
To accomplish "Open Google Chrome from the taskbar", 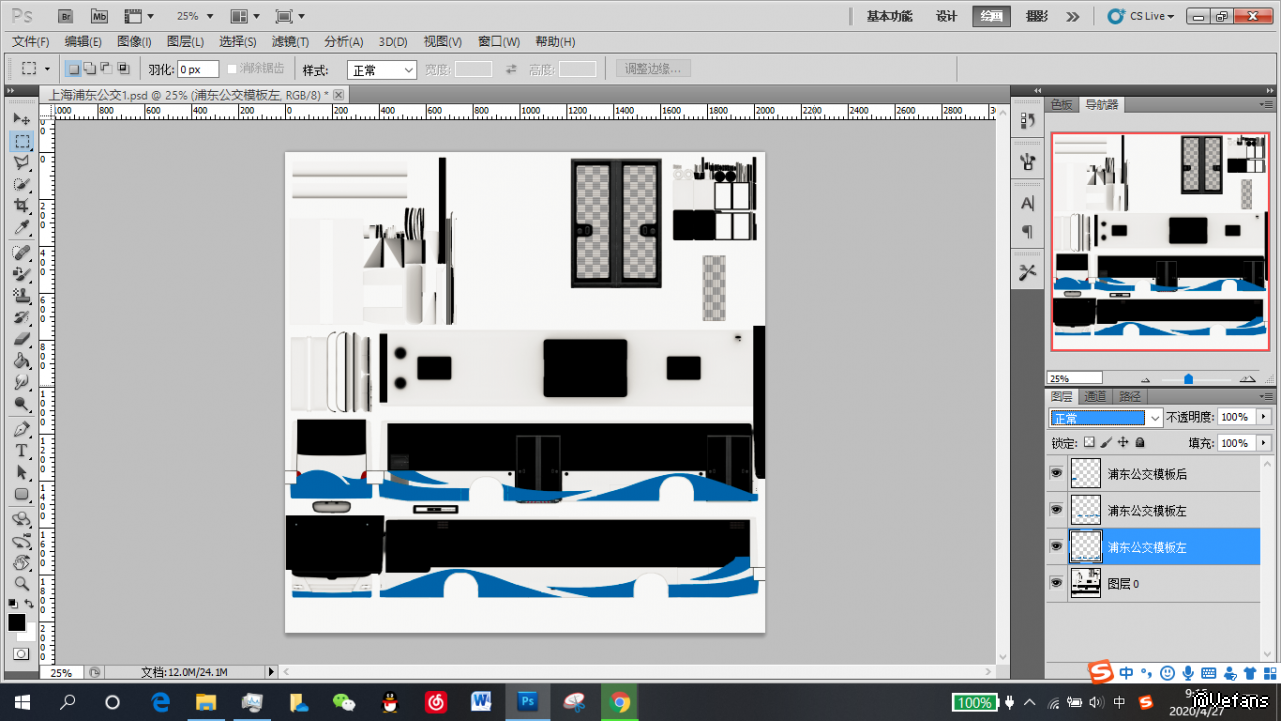I will [620, 702].
